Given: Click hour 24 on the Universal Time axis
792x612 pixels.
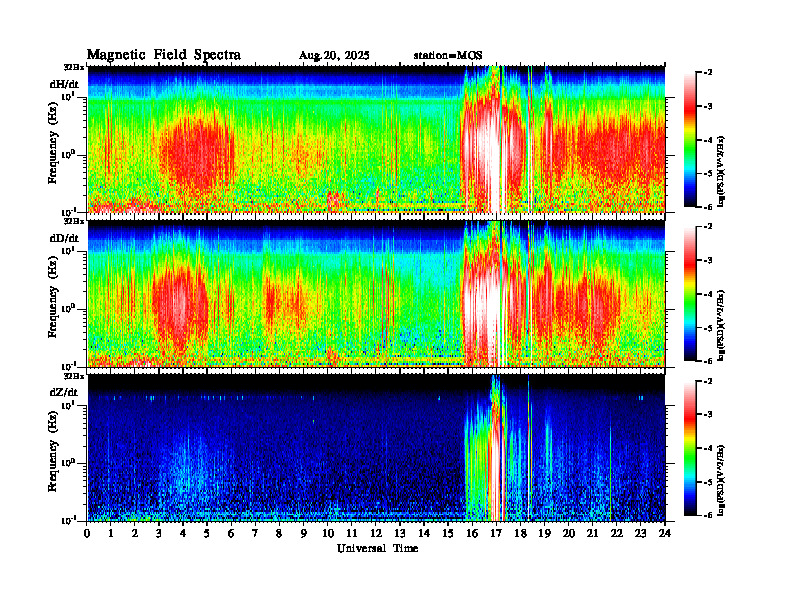Looking at the screenshot, I should (665, 534).
